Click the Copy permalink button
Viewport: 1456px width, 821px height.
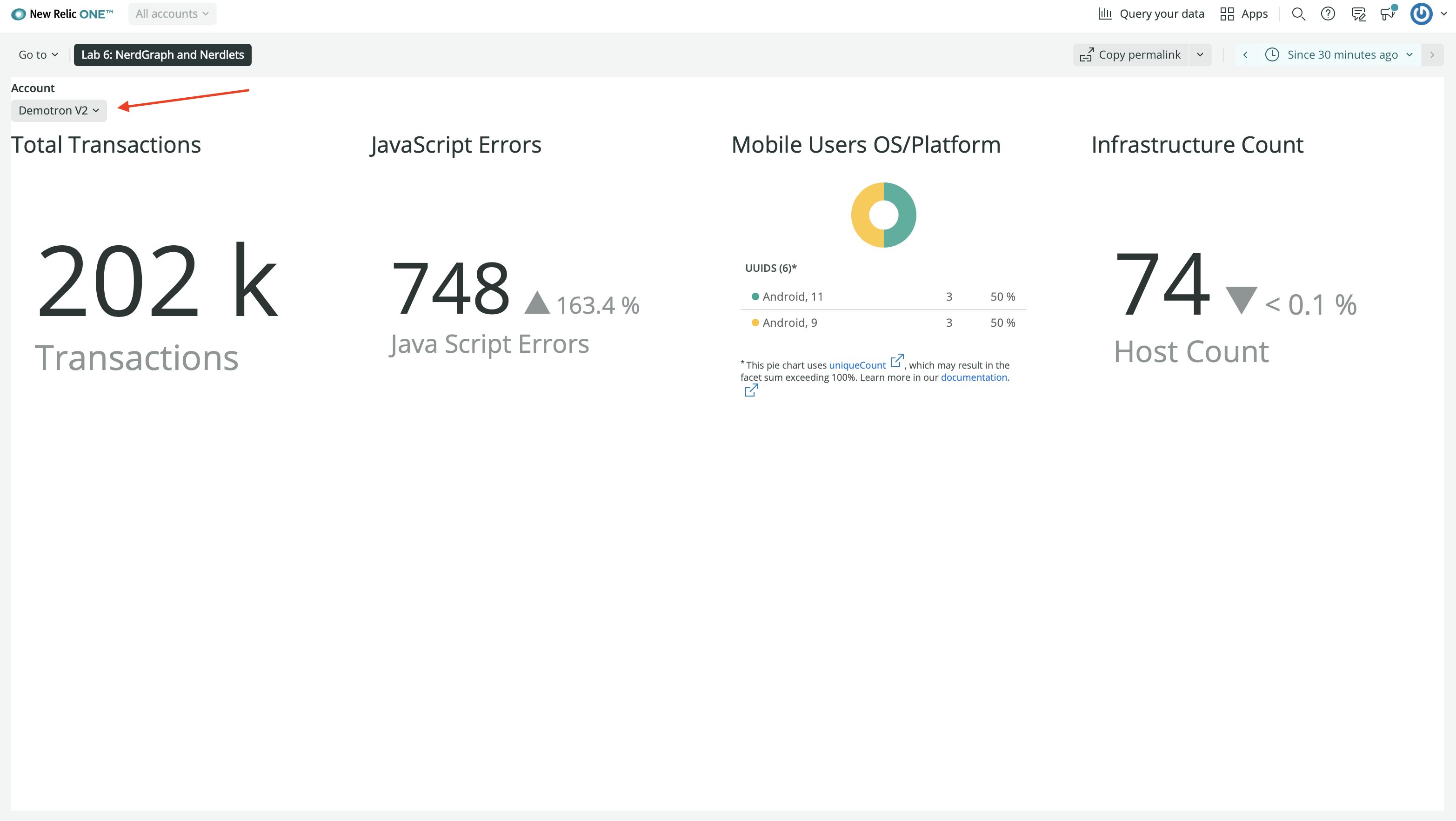[1130, 55]
